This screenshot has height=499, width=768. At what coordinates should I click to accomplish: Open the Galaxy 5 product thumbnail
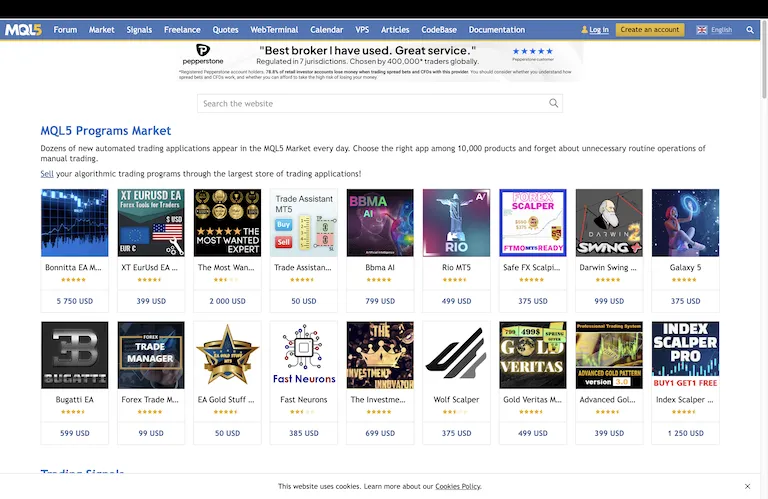pyautogui.click(x=685, y=223)
